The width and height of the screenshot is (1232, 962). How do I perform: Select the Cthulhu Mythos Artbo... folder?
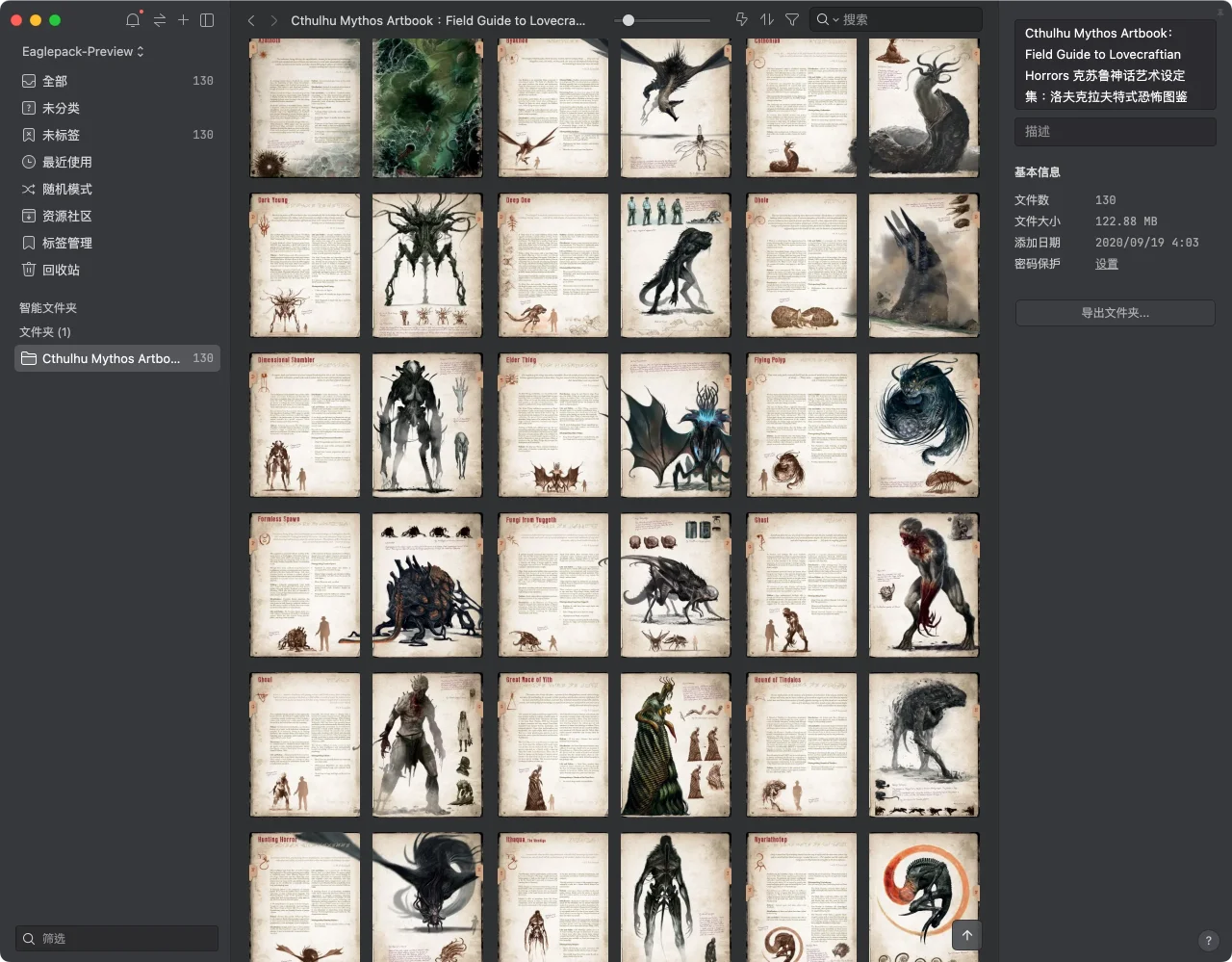[x=117, y=358]
